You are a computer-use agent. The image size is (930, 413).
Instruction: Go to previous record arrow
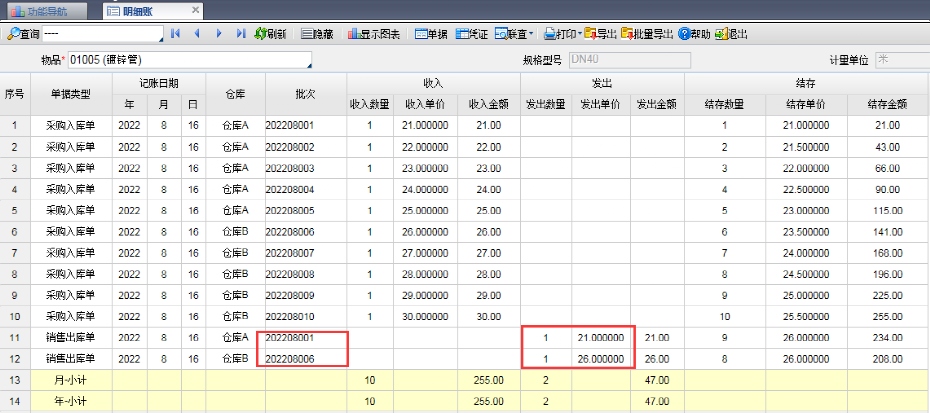(x=197, y=34)
